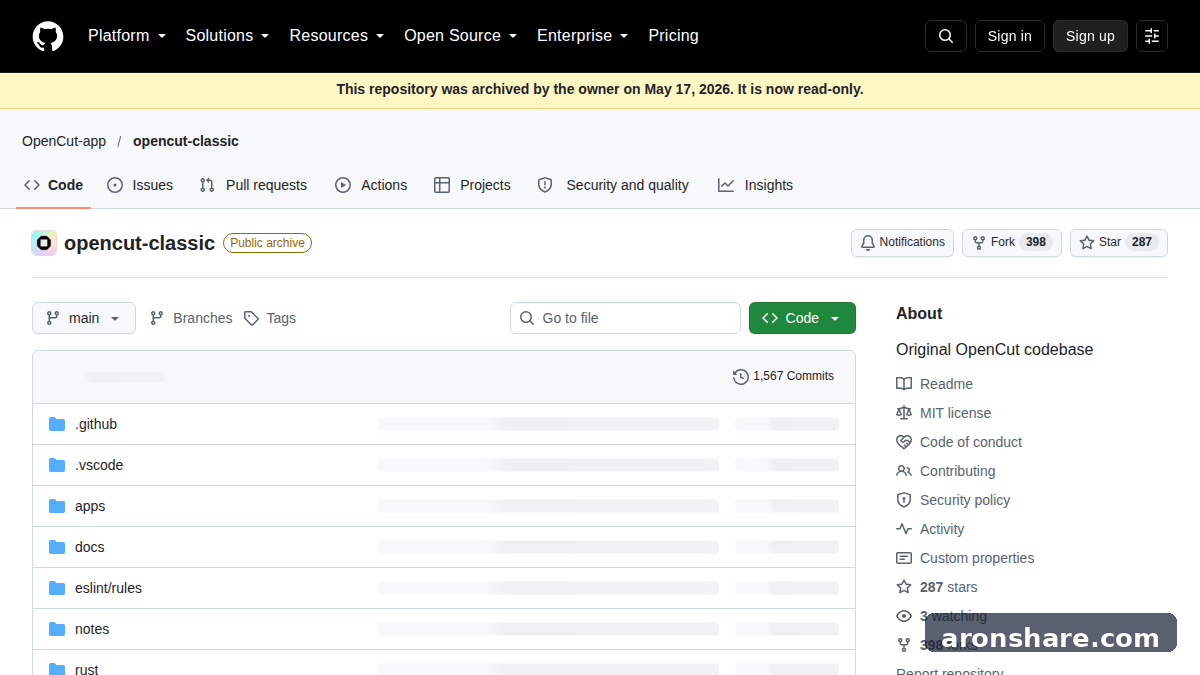Click the Sign up button
The image size is (1200, 675).
(1090, 36)
